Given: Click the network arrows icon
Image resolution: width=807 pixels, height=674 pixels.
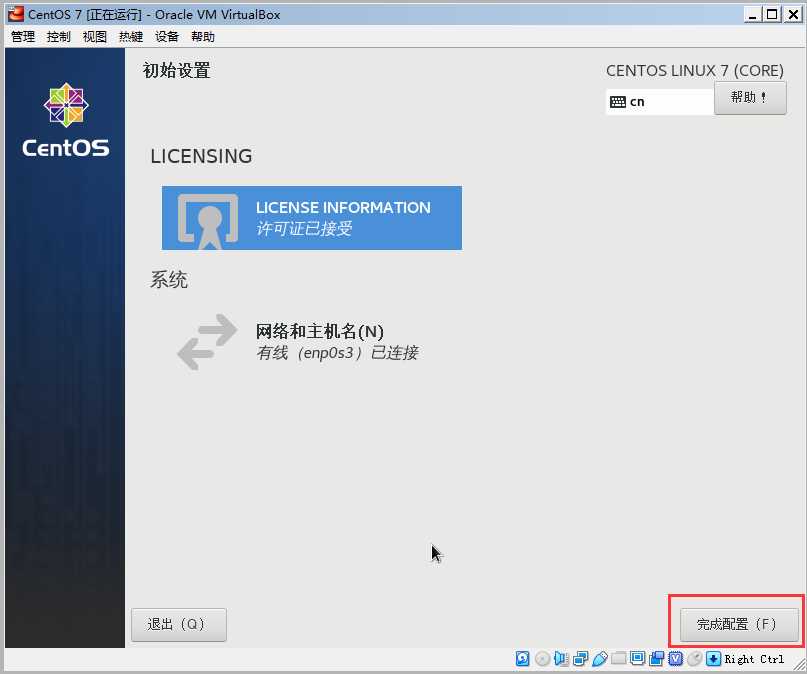Looking at the screenshot, I should pos(207,342).
